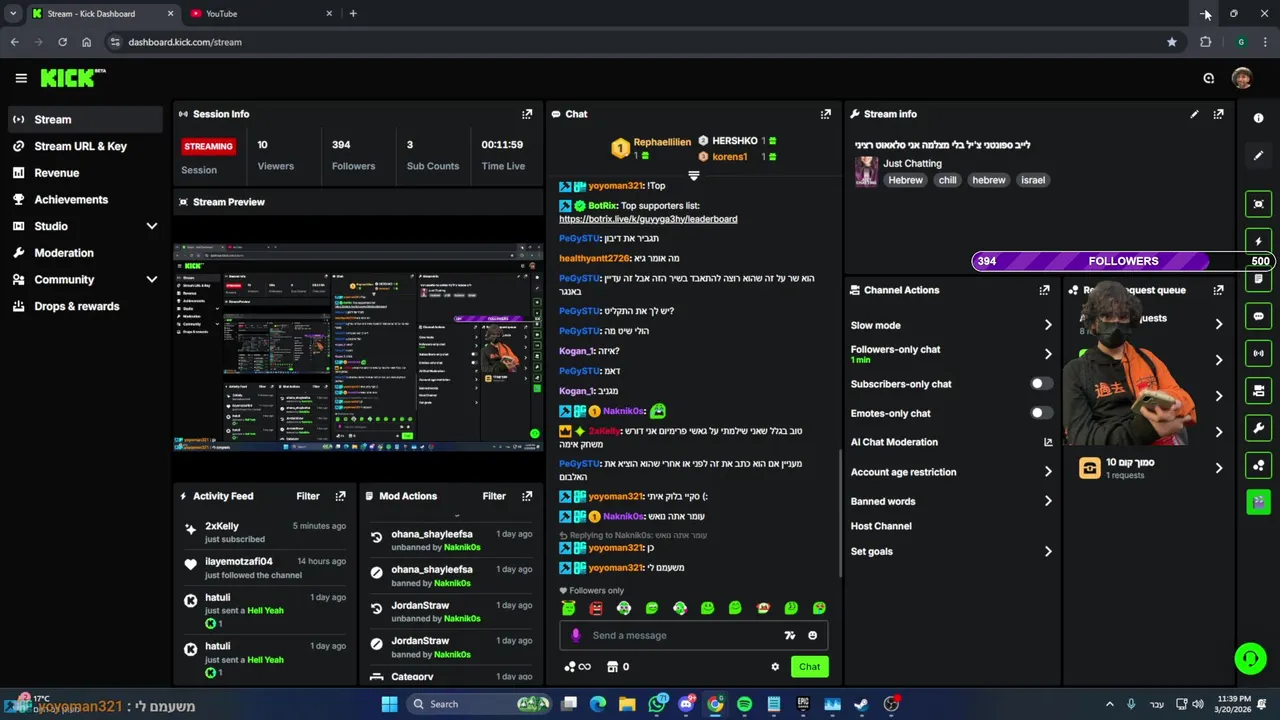The height and width of the screenshot is (720, 1280).
Task: Open the user profile avatar menu
Action: (1242, 78)
